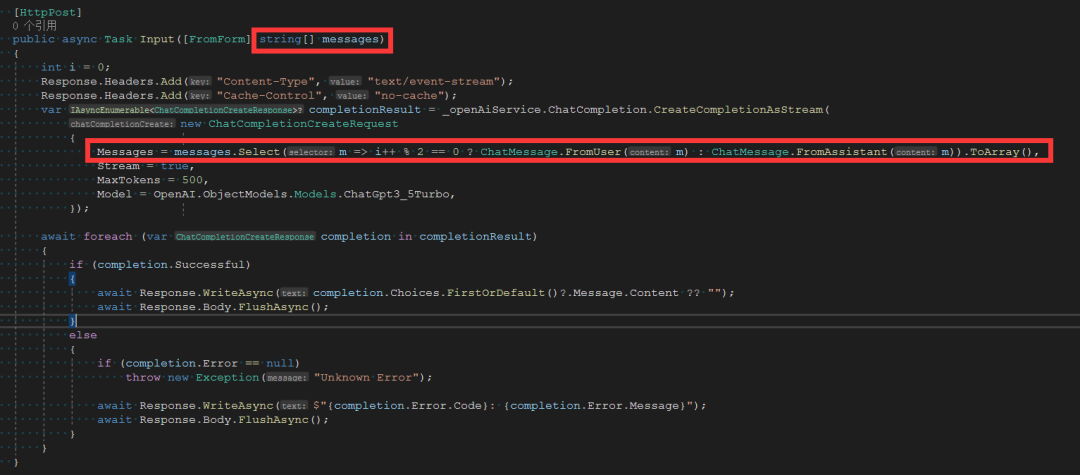Click 'completionResult' in the var declaration
The width and height of the screenshot is (1080, 475).
pos(365,109)
